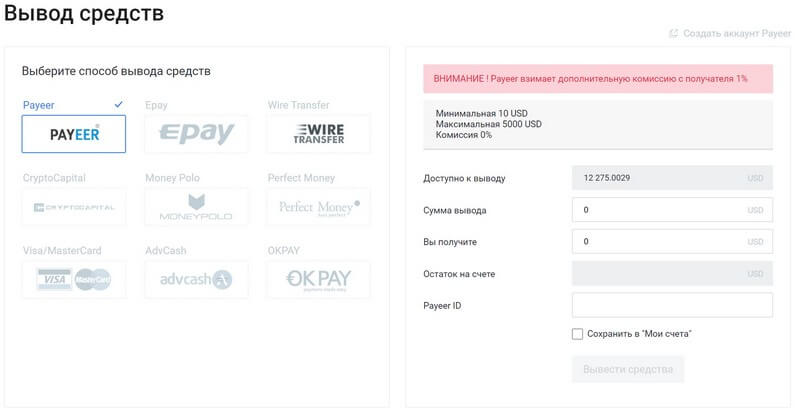Select the Perfect Money logo
This screenshot has height=415, width=800.
(x=318, y=207)
